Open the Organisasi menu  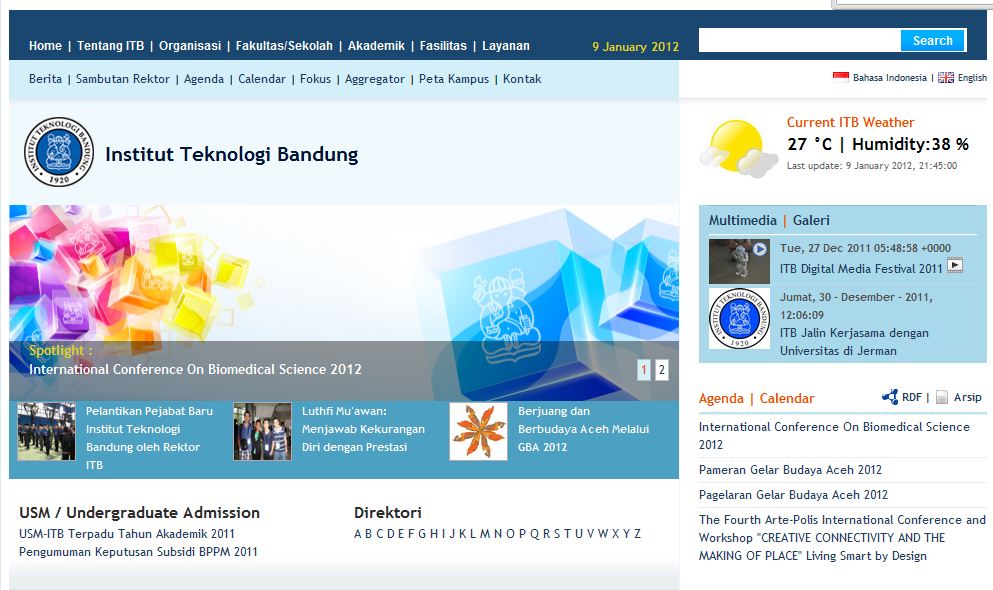tap(190, 46)
